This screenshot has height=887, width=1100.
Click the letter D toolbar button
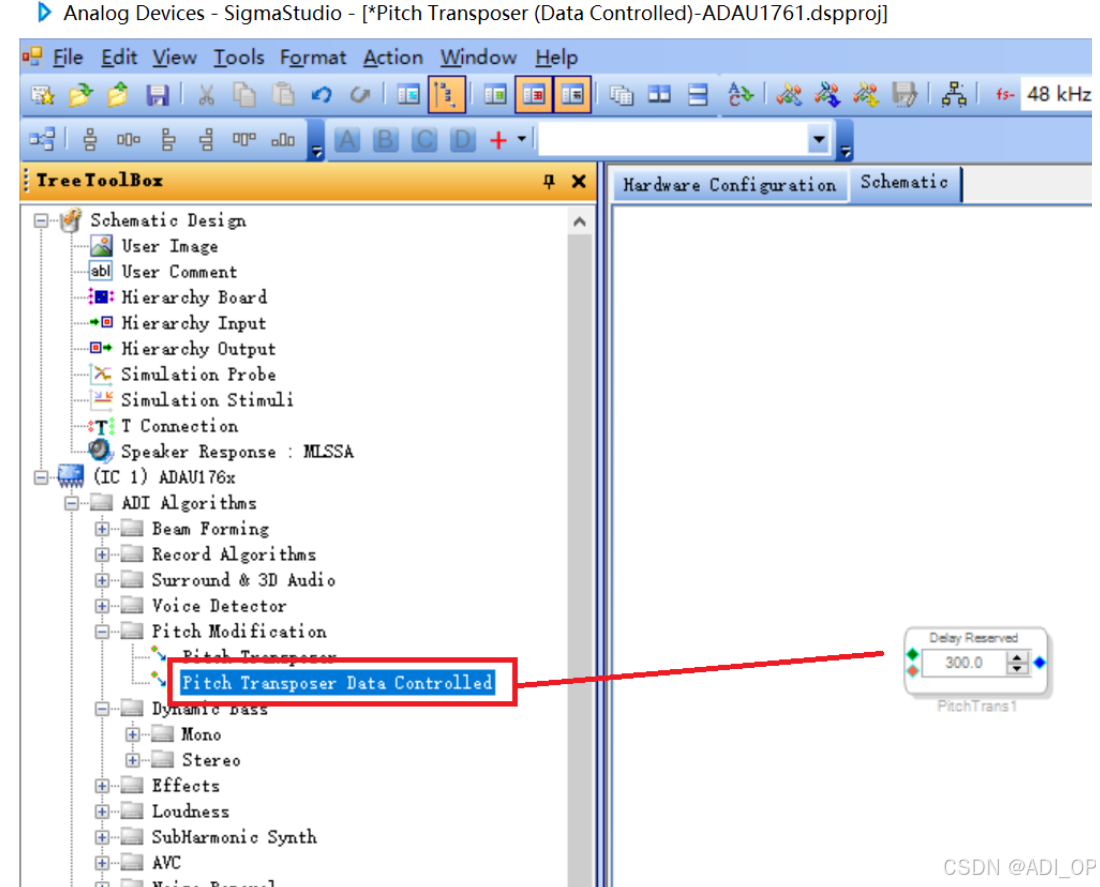click(x=462, y=140)
